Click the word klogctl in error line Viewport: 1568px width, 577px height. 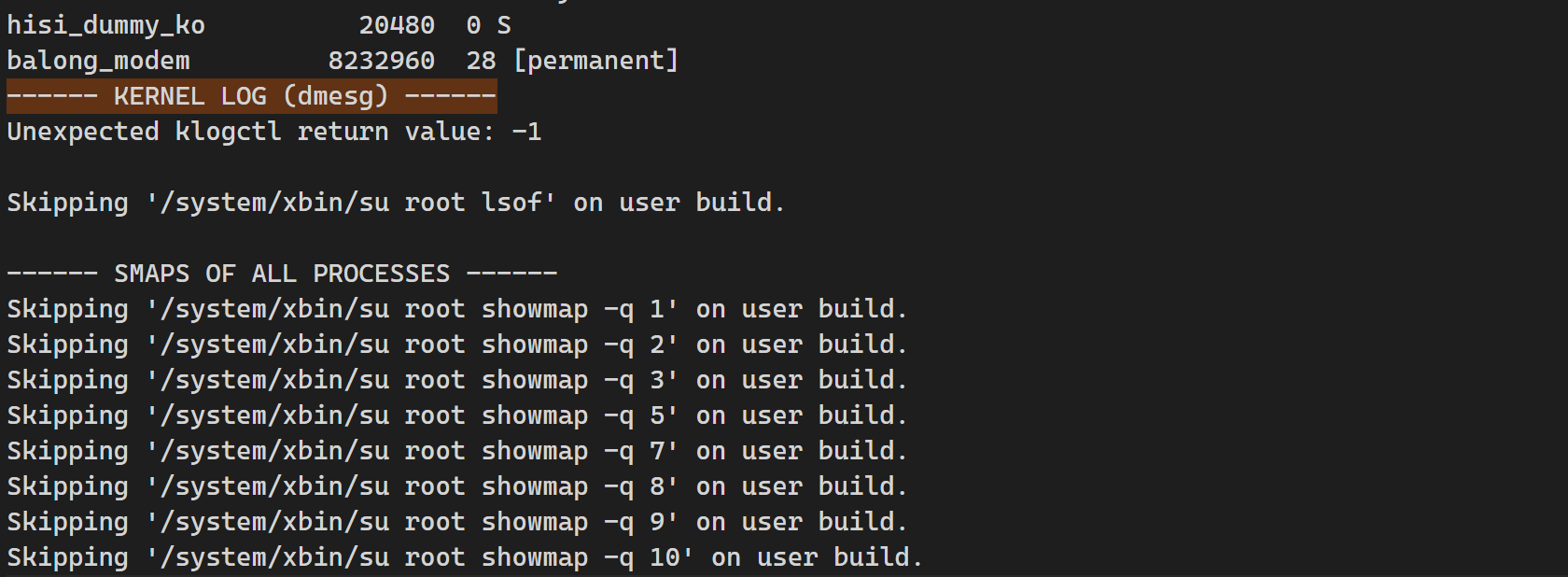[228, 132]
